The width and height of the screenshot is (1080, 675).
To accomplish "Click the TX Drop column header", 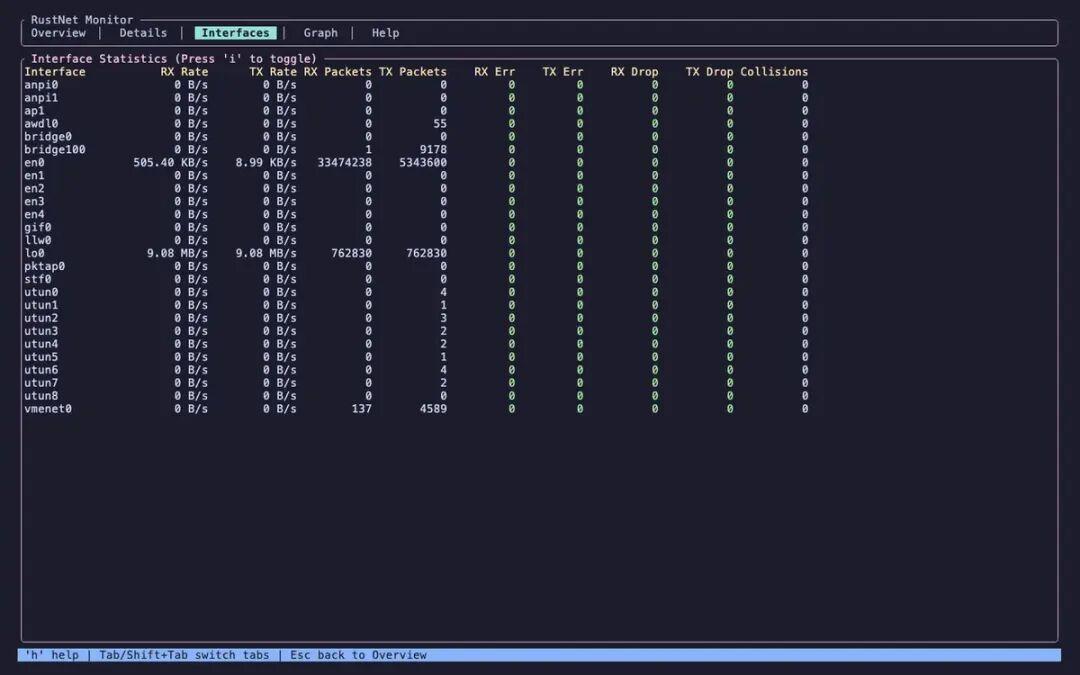I will [709, 72].
